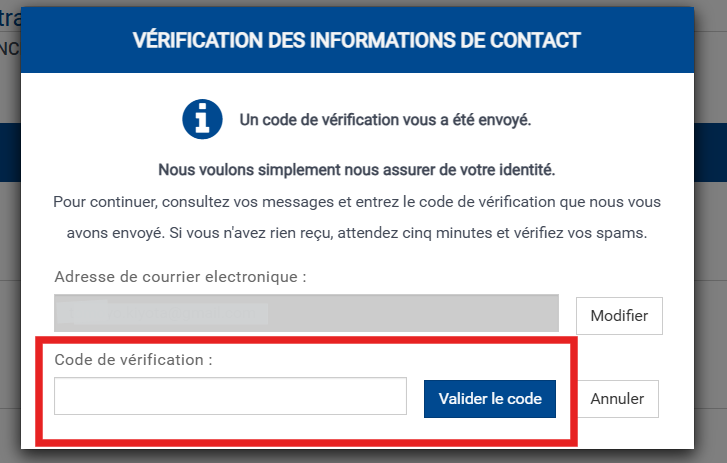Screen dimensions: 727x463
Task: Click the blurred email text in grey field
Action: (162, 313)
